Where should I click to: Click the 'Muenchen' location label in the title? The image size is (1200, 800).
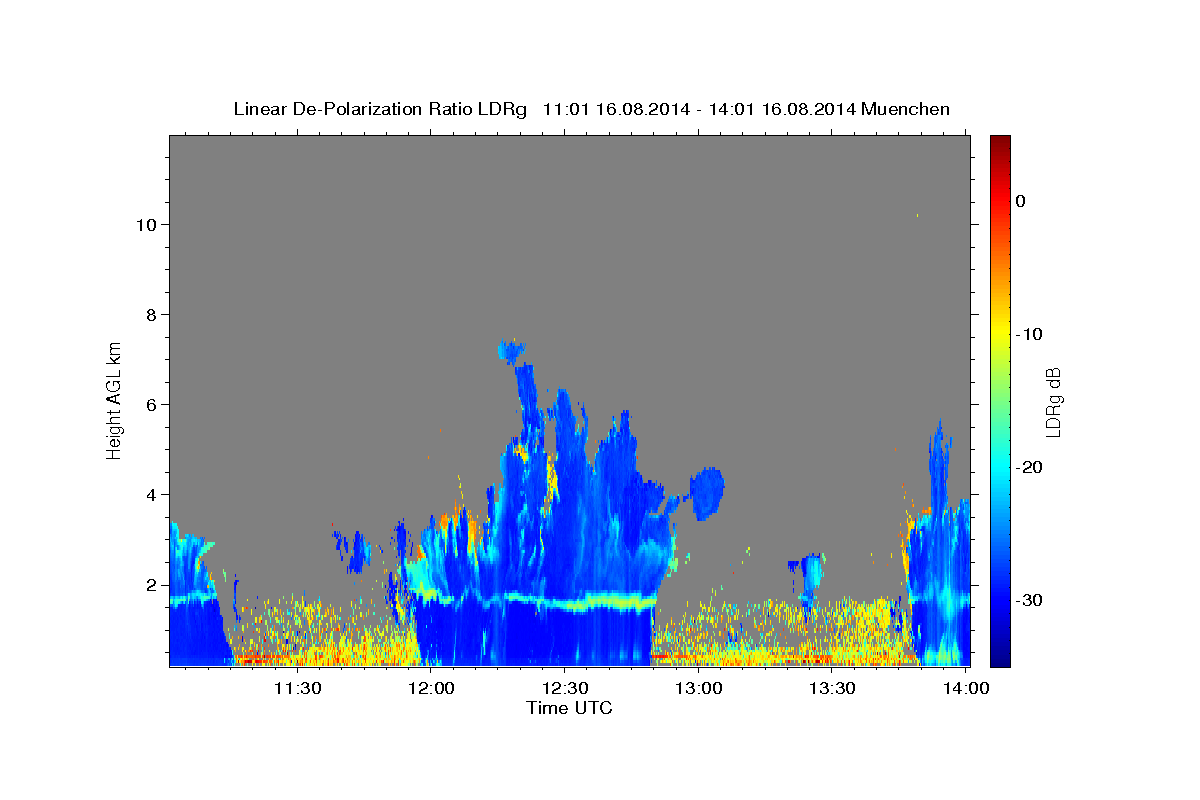click(906, 109)
